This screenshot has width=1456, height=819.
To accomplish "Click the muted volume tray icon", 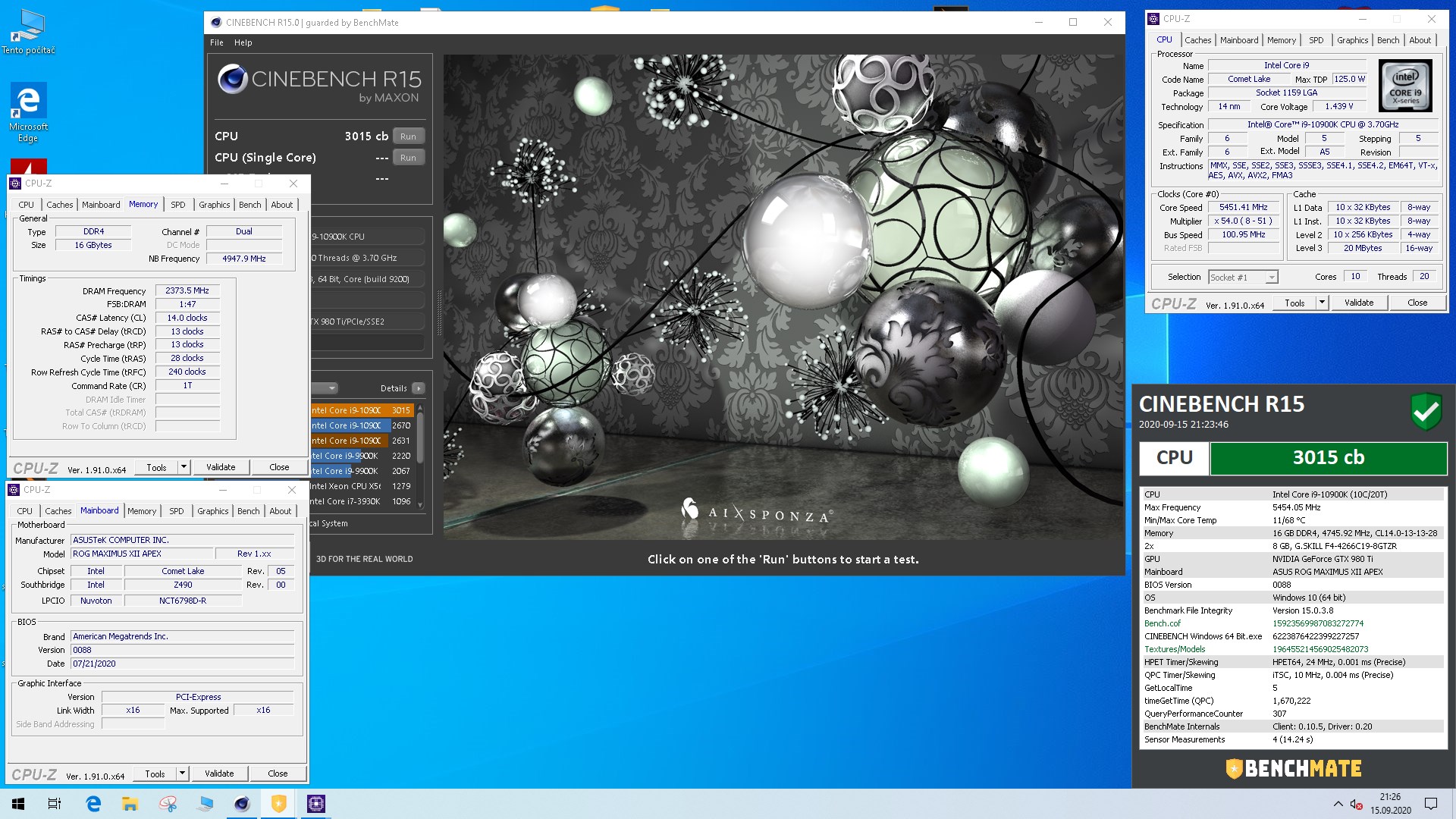I will pyautogui.click(x=1357, y=804).
